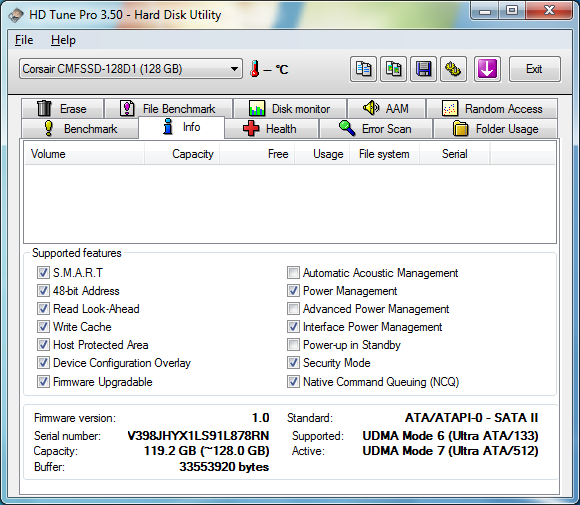The height and width of the screenshot is (505, 580).
Task: Sort by the Capacity column header
Action: pos(182,154)
